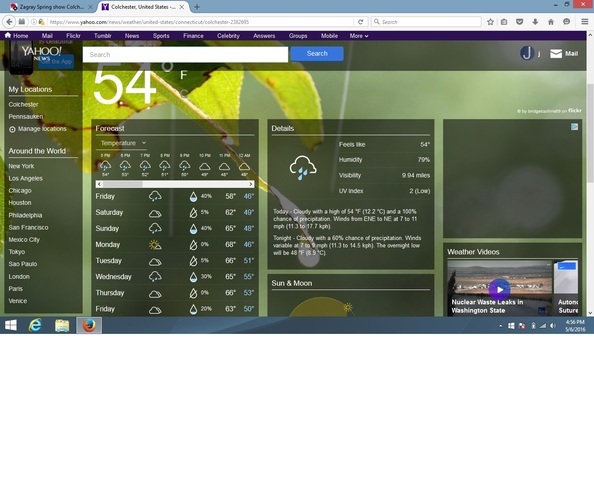Click the blue Search button

tap(317, 54)
